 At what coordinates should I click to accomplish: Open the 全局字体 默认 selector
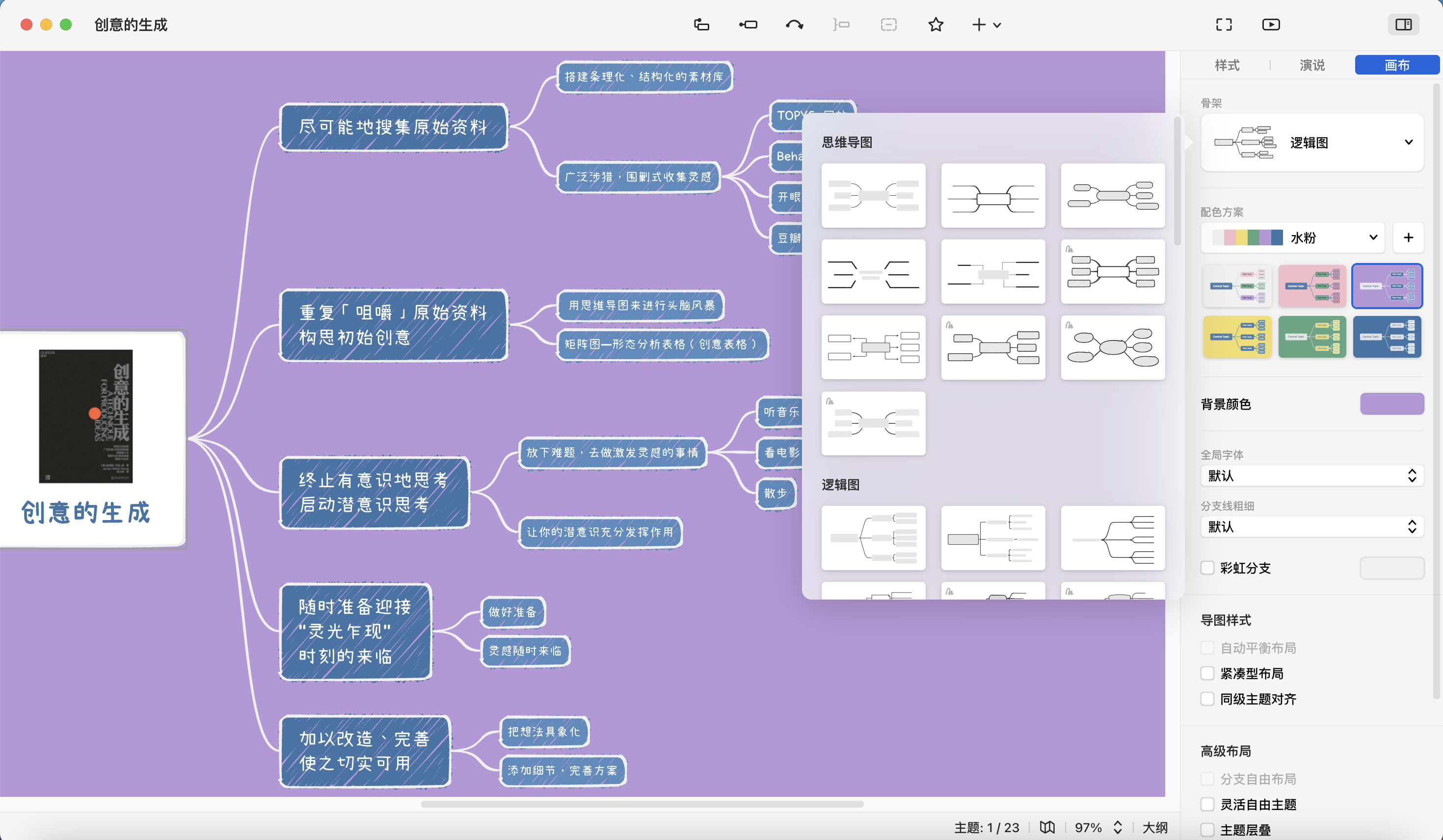tap(1311, 475)
